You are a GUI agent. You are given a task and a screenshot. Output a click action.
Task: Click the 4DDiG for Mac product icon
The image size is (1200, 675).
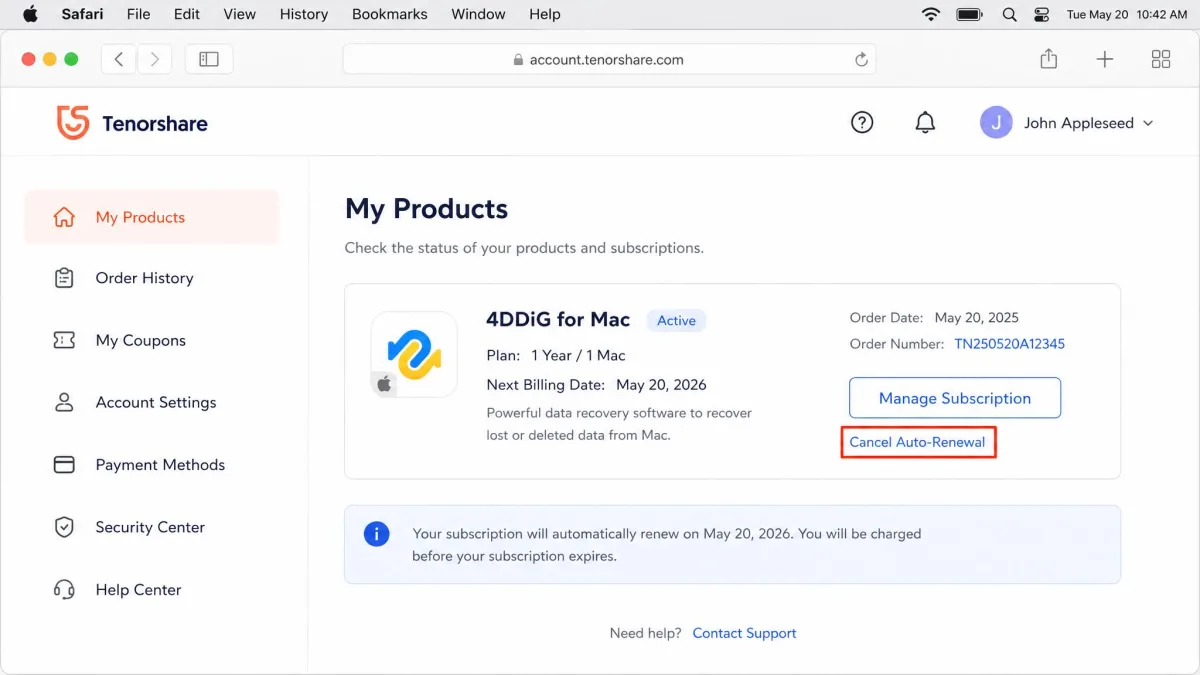click(414, 354)
